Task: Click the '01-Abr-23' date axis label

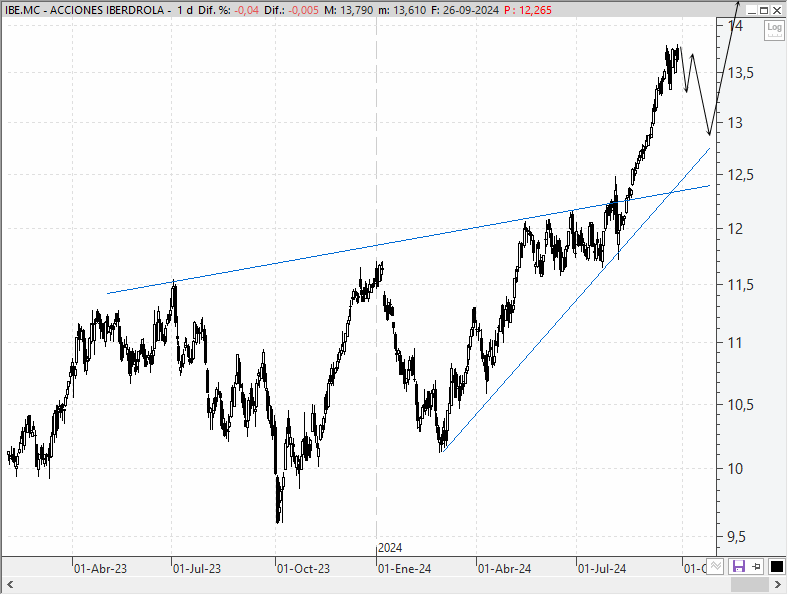Action: [101, 569]
